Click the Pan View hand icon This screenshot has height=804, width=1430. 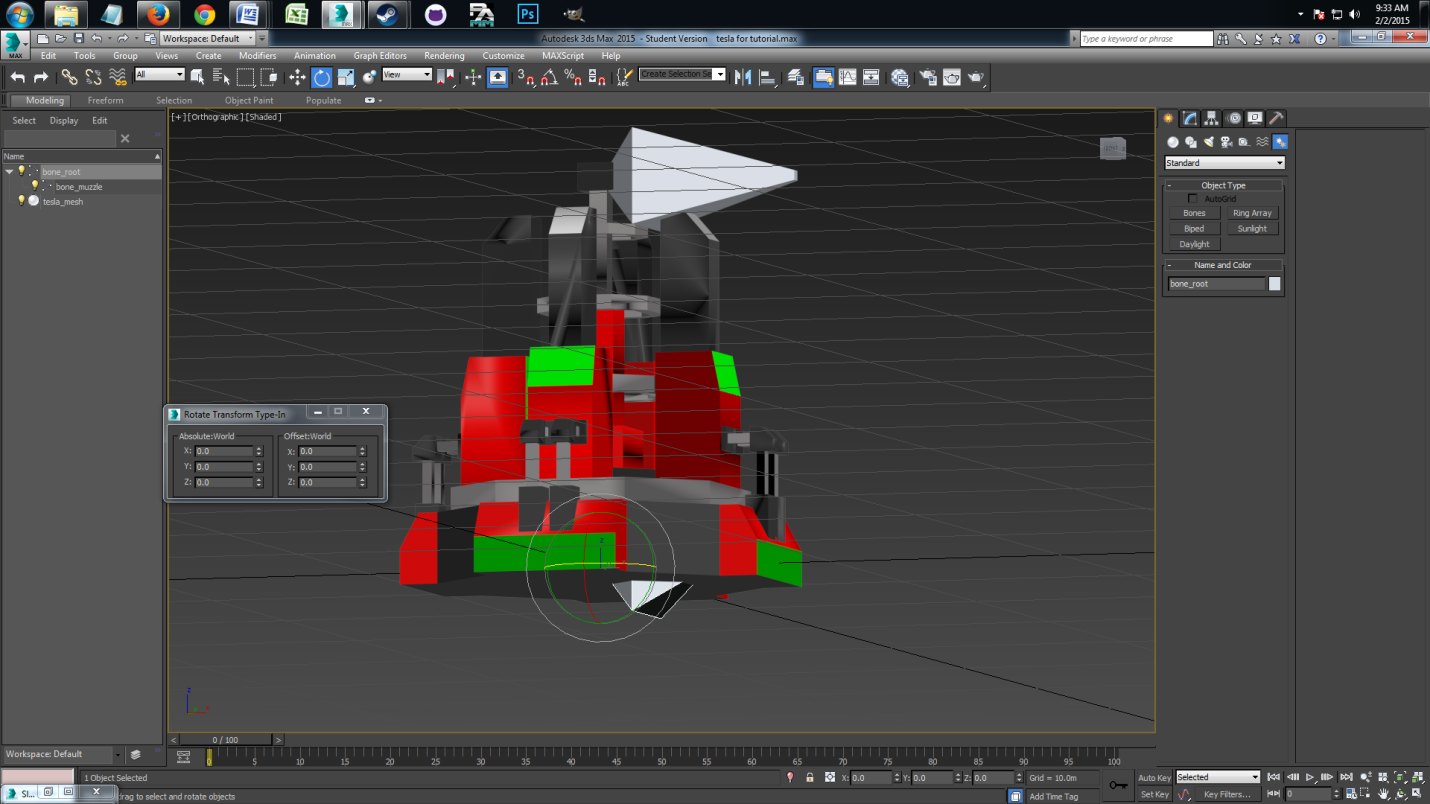click(1384, 794)
